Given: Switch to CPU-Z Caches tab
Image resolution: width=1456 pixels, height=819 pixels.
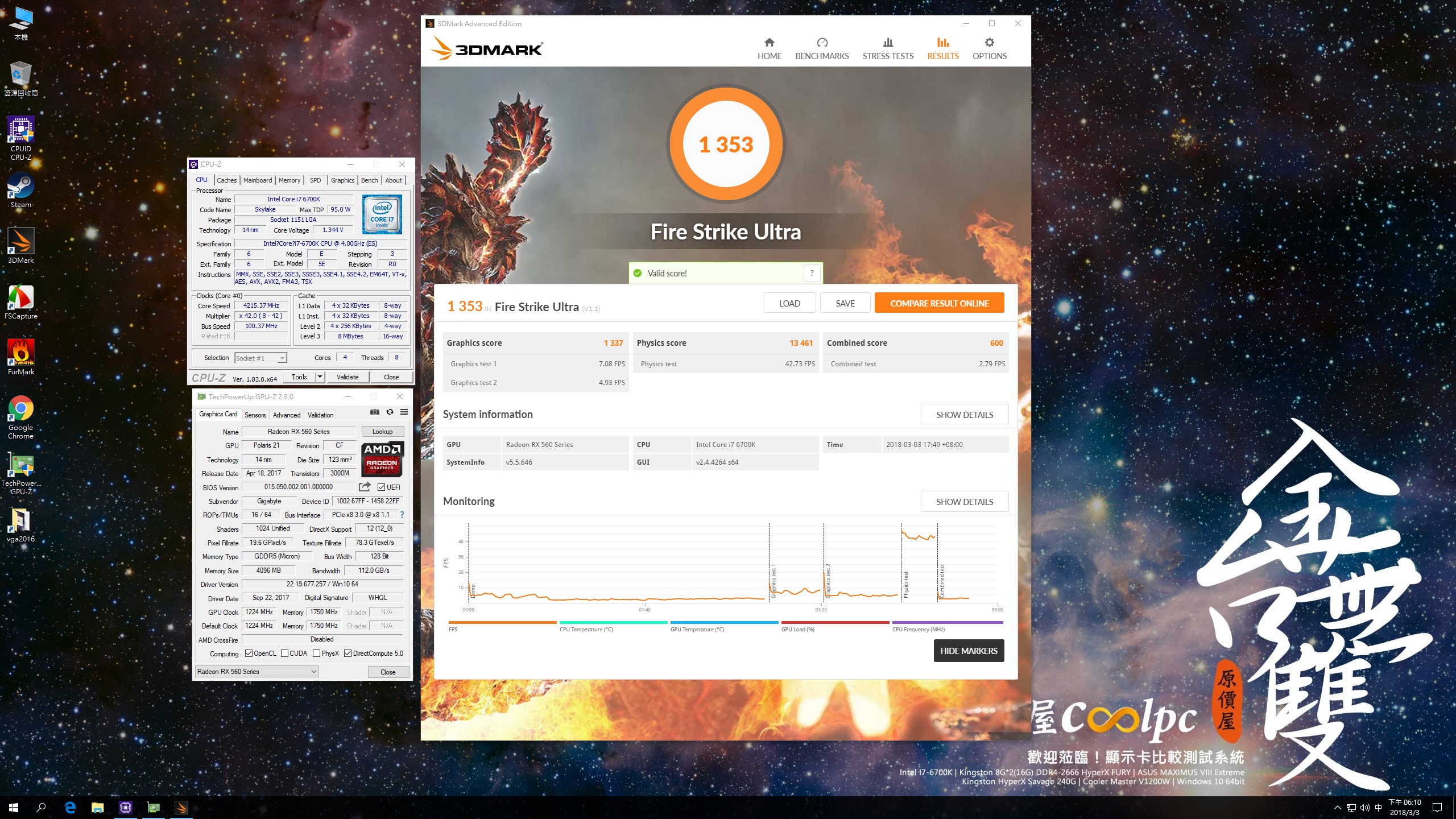Looking at the screenshot, I should 226,180.
